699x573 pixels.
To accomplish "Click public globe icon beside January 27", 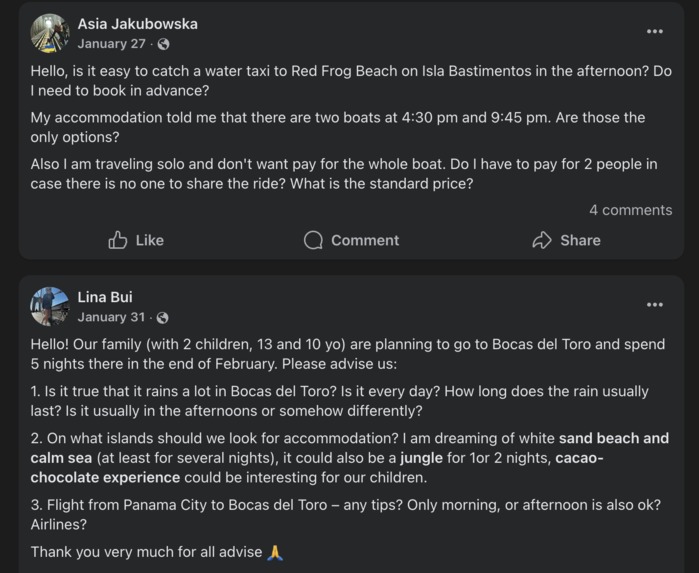I will point(163,44).
